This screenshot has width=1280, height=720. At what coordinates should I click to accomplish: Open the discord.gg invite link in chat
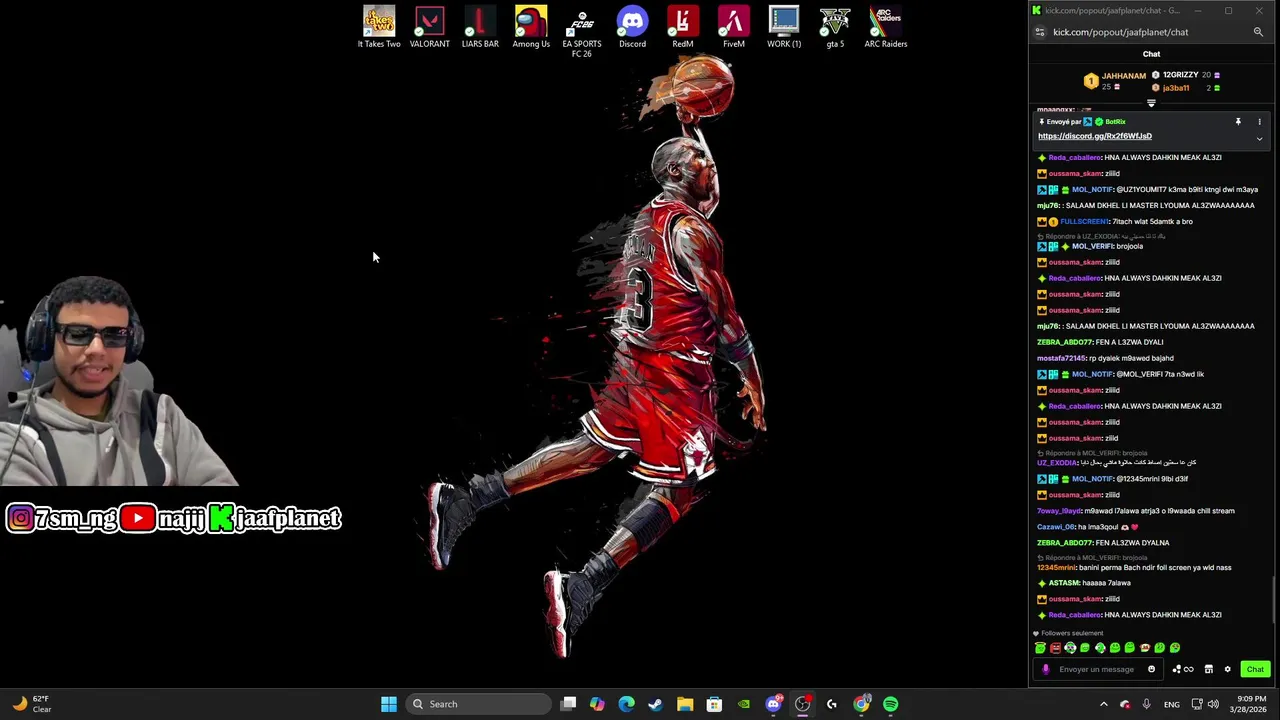(x=1095, y=136)
